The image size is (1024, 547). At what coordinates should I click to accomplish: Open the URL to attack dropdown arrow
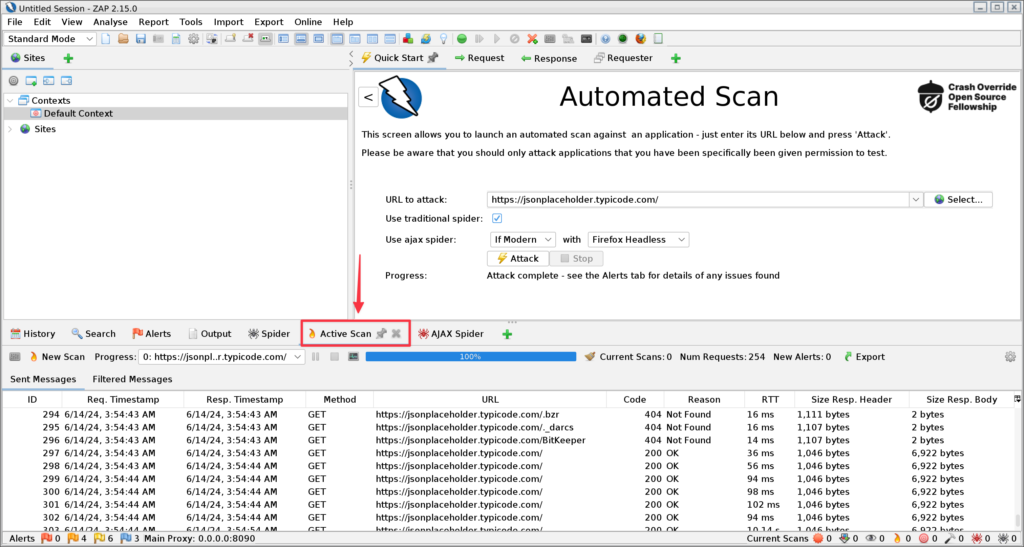916,200
